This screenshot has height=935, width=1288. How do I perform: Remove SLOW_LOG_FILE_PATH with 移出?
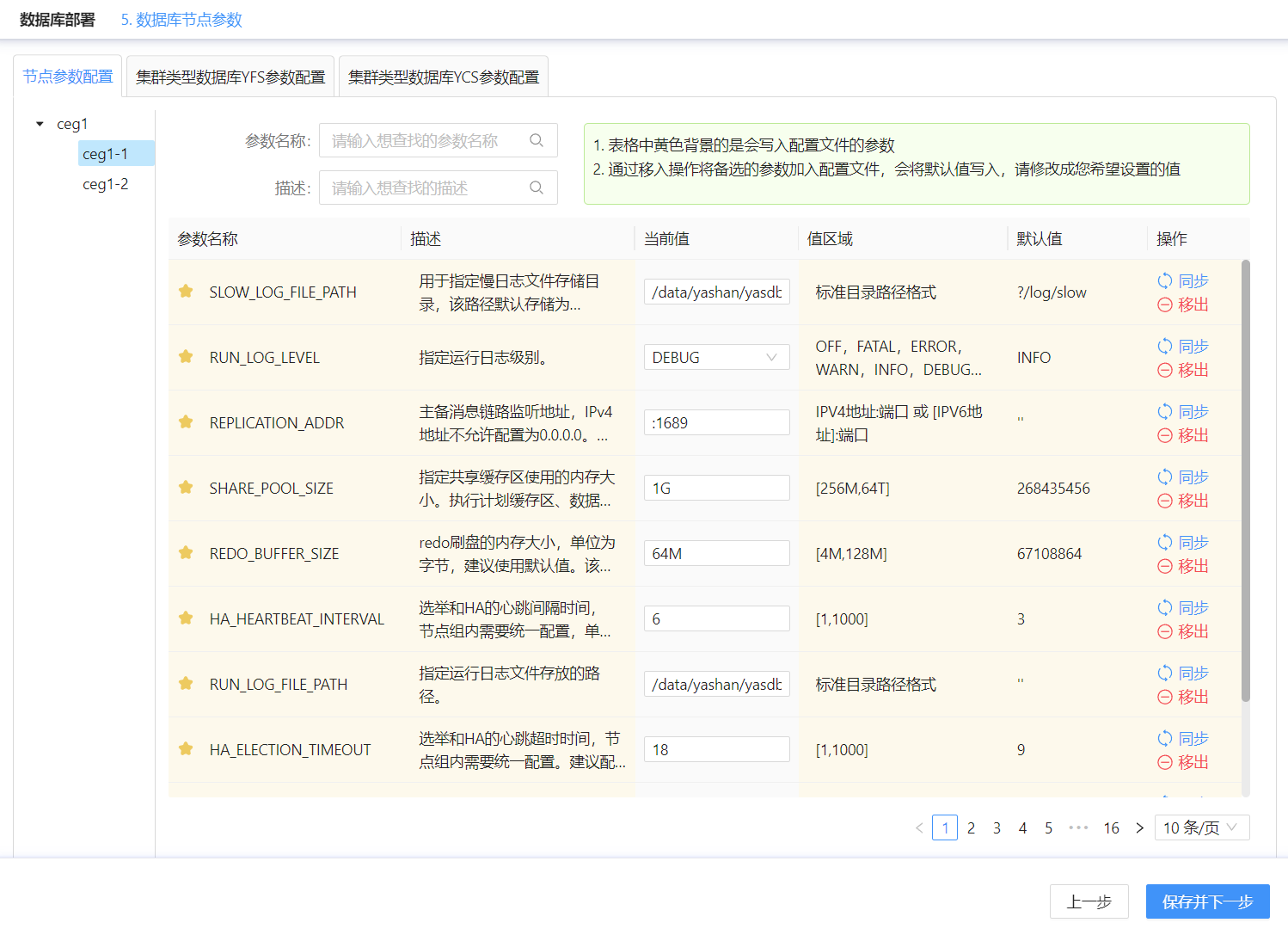(1183, 304)
